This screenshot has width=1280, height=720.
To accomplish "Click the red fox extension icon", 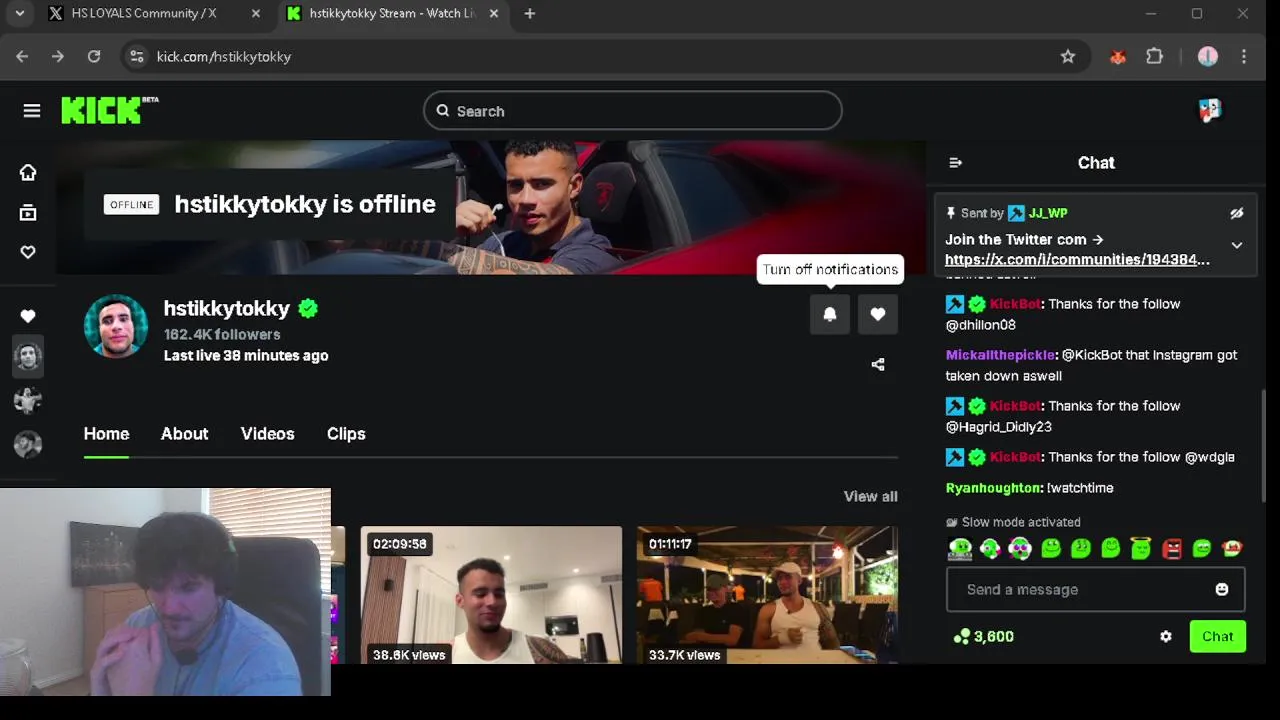I will click(x=1118, y=57).
